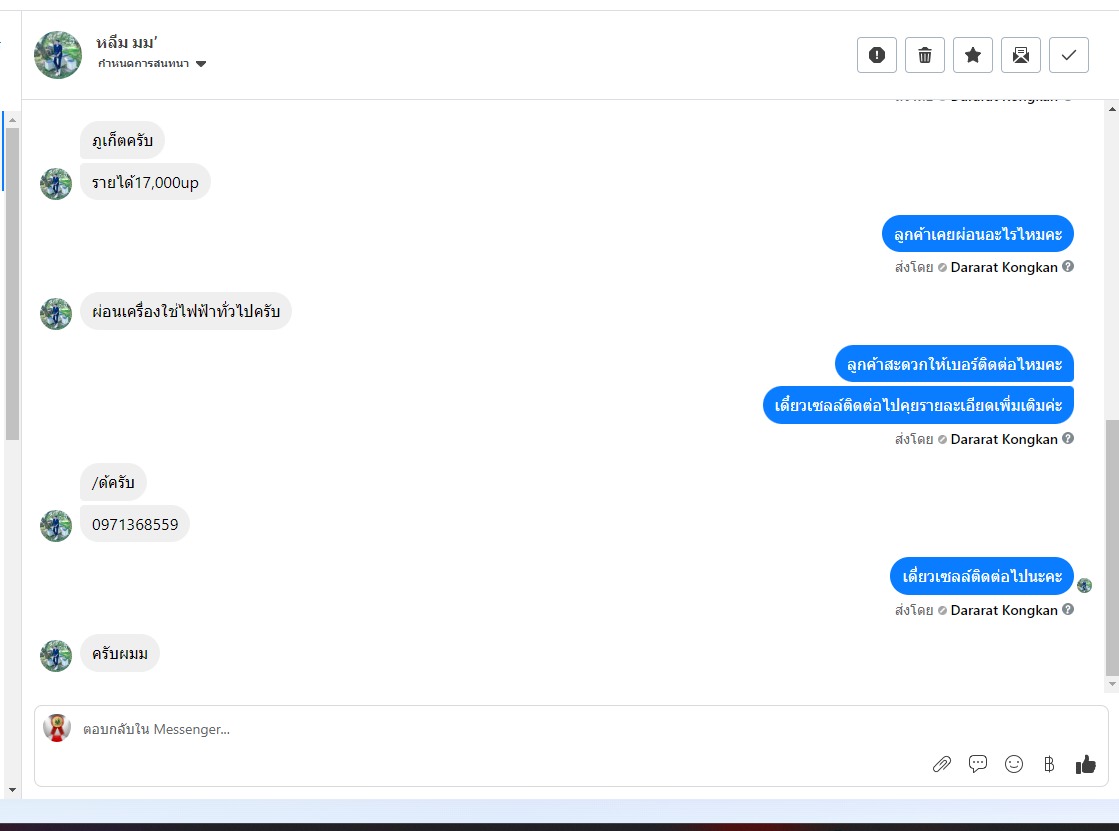Screen dimensions: 1119x831
Task: Send a thumbs-up like
Action: [1085, 765]
